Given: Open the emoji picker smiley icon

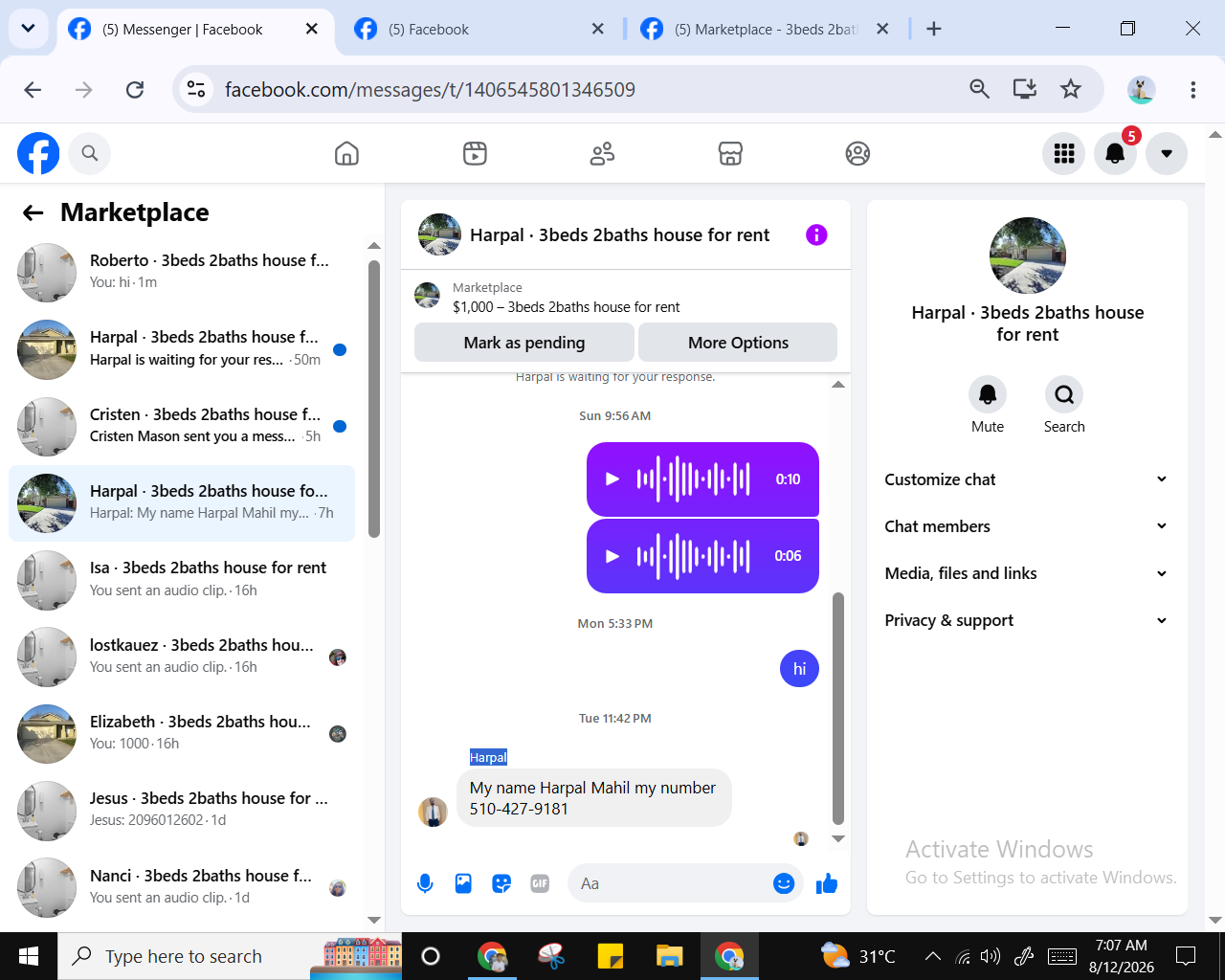Looking at the screenshot, I should (x=784, y=883).
